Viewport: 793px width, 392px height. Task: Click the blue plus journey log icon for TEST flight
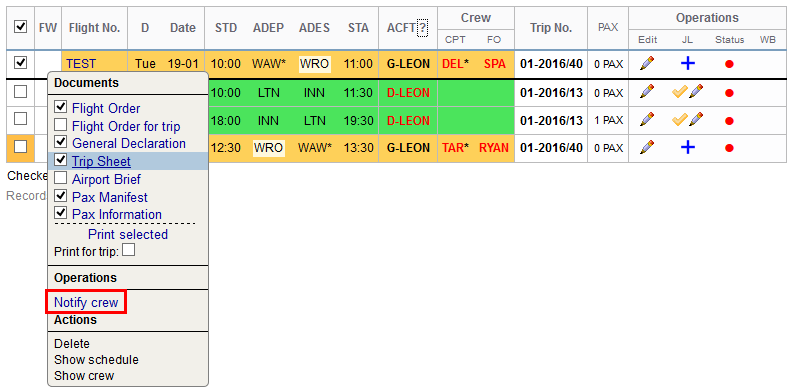pyautogui.click(x=688, y=64)
